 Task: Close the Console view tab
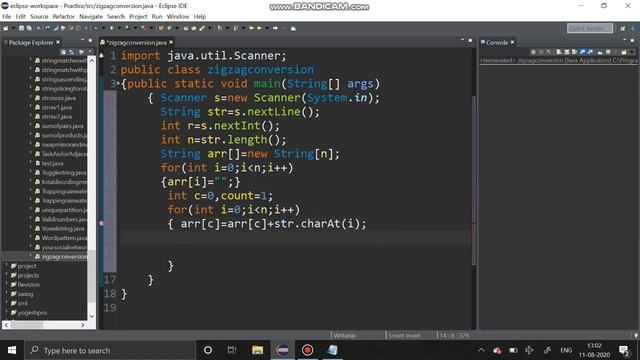(512, 42)
